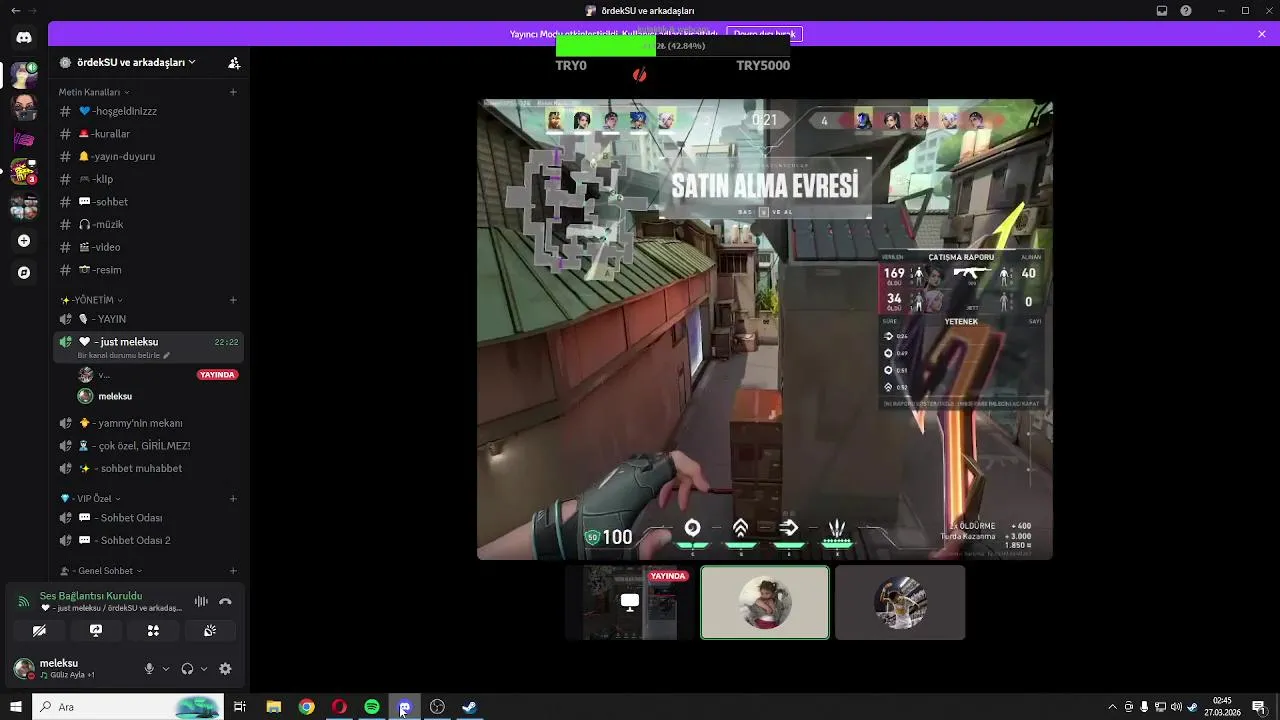Open user settings gear icon
The height and width of the screenshot is (720, 1280).
[x=225, y=669]
